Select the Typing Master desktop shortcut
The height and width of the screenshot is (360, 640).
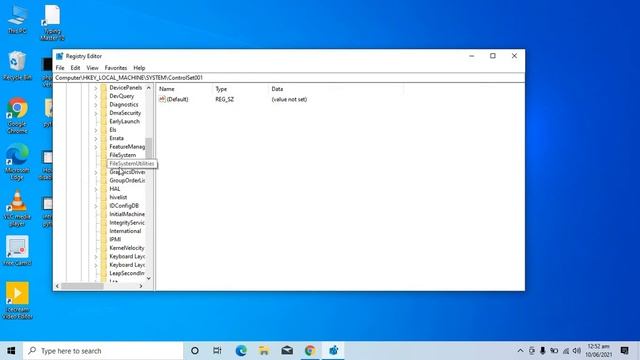(52, 23)
